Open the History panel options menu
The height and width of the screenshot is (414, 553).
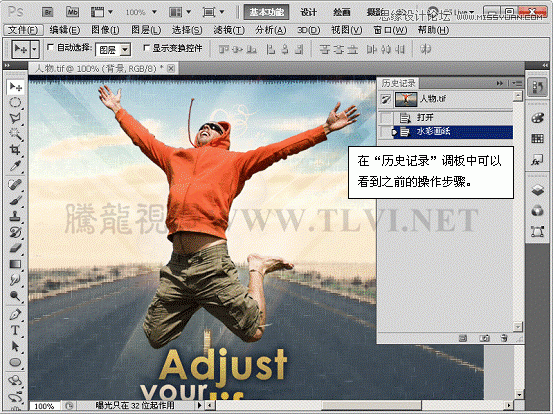click(x=517, y=83)
